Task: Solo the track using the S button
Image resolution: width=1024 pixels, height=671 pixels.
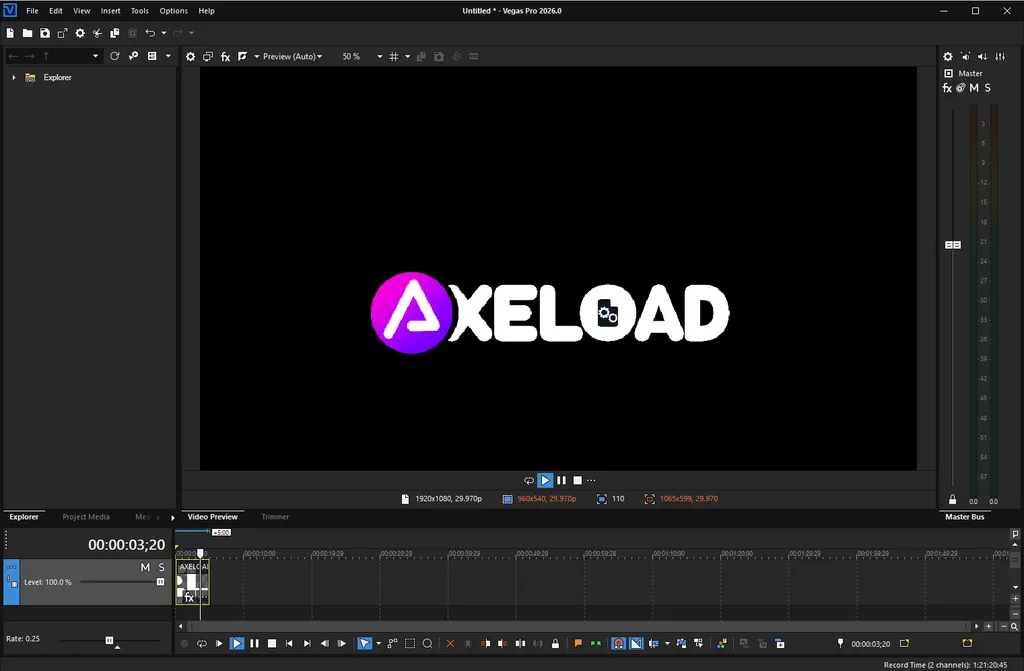Action: click(x=161, y=567)
